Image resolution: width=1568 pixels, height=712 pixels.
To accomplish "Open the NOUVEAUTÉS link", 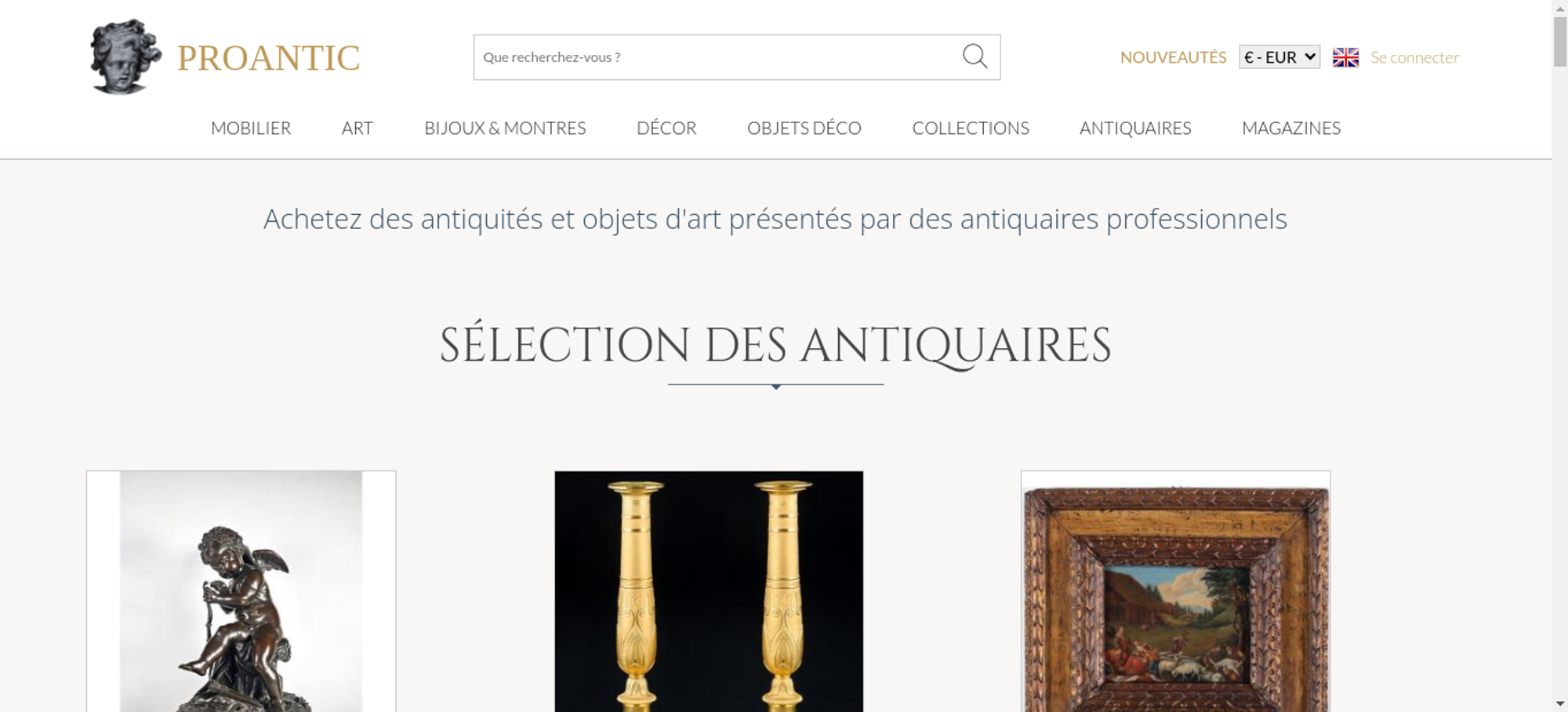I will click(x=1173, y=57).
